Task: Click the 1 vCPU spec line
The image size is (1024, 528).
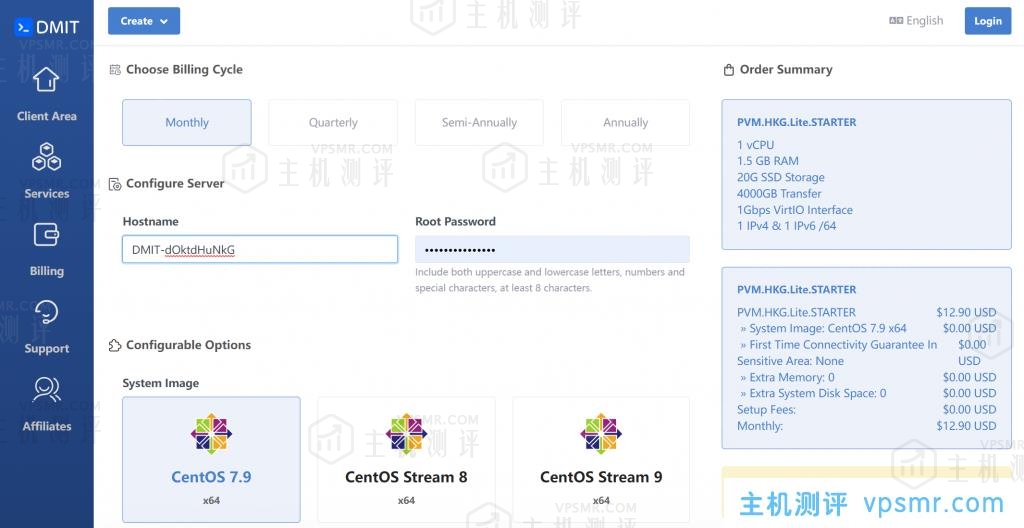Action: pos(755,145)
